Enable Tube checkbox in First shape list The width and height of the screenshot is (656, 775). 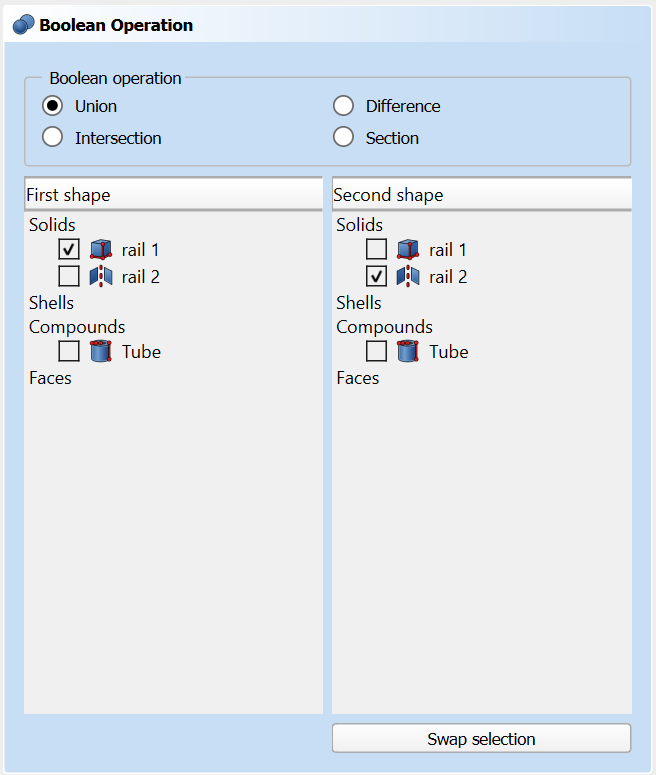pos(69,351)
